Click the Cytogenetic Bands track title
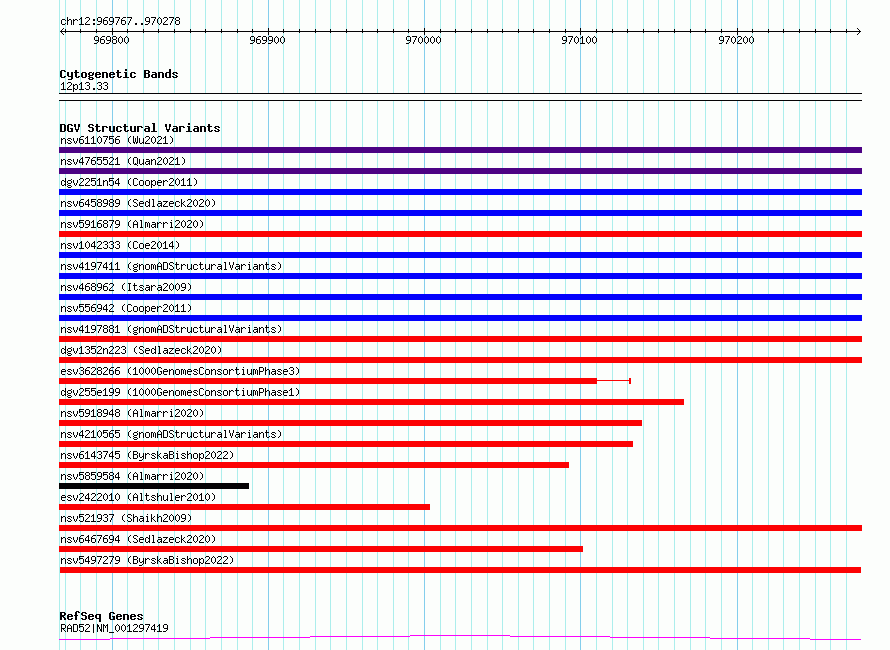Screen dimensions: 890x650 tap(119, 74)
